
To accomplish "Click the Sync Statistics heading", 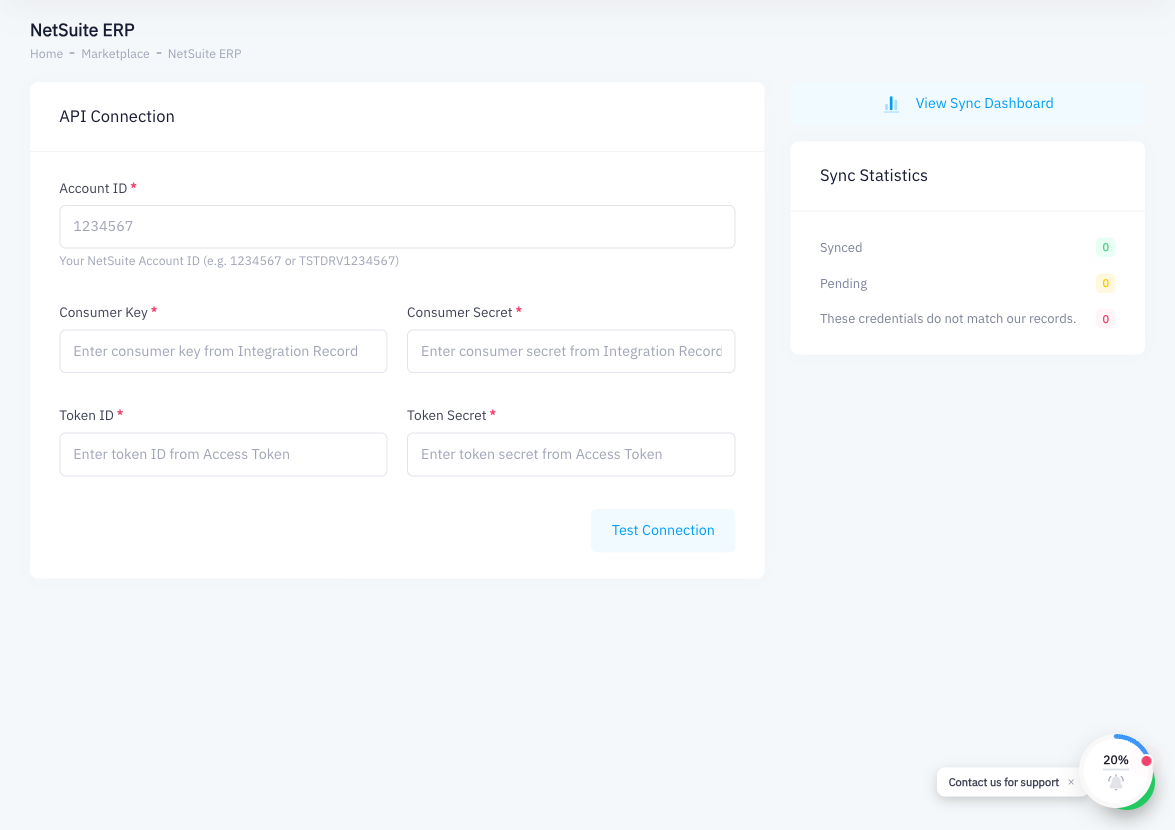I will (x=874, y=175).
